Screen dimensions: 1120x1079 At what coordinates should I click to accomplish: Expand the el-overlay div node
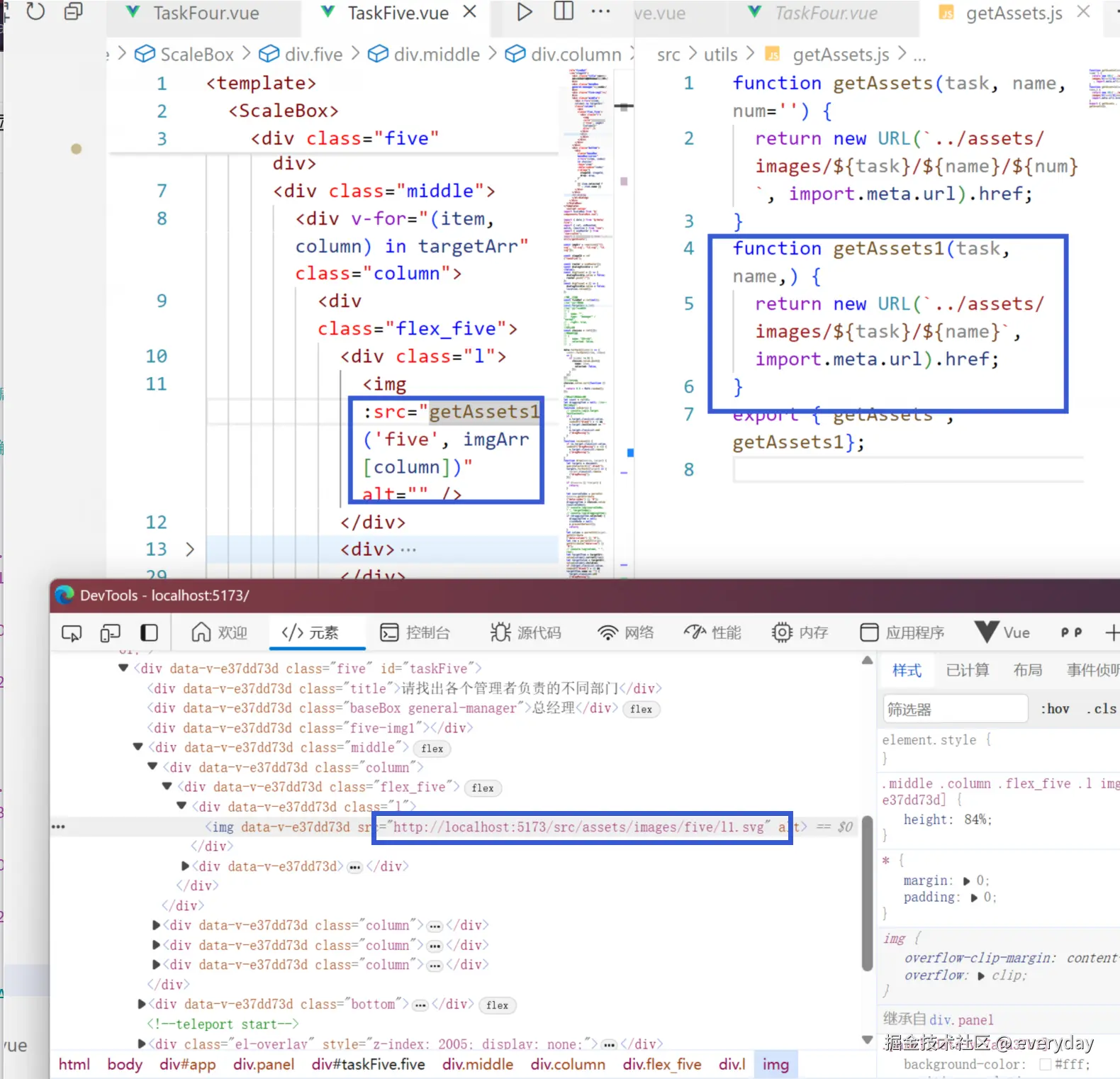pyautogui.click(x=142, y=1044)
